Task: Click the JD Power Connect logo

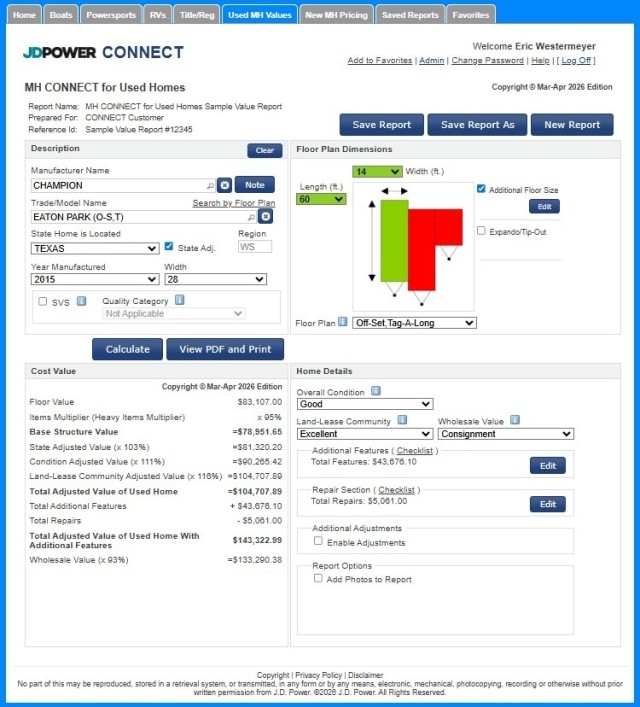Action: 103,52
